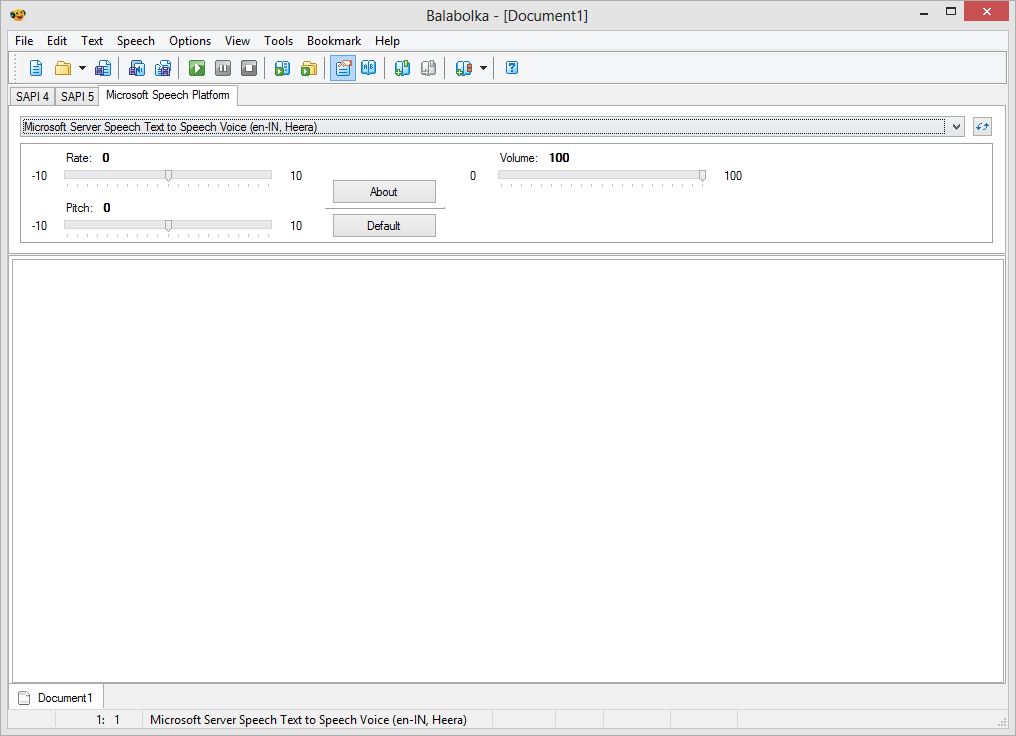
Task: Select the Microsoft Speech Platform tab
Action: click(168, 95)
